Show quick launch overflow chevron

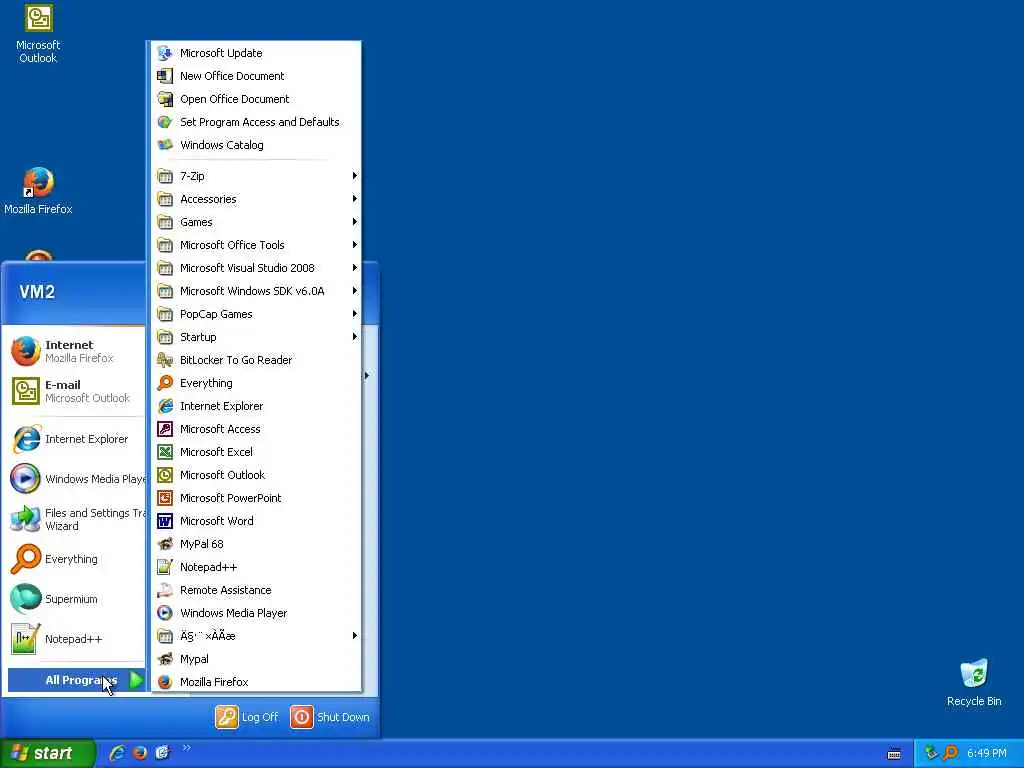pos(187,748)
